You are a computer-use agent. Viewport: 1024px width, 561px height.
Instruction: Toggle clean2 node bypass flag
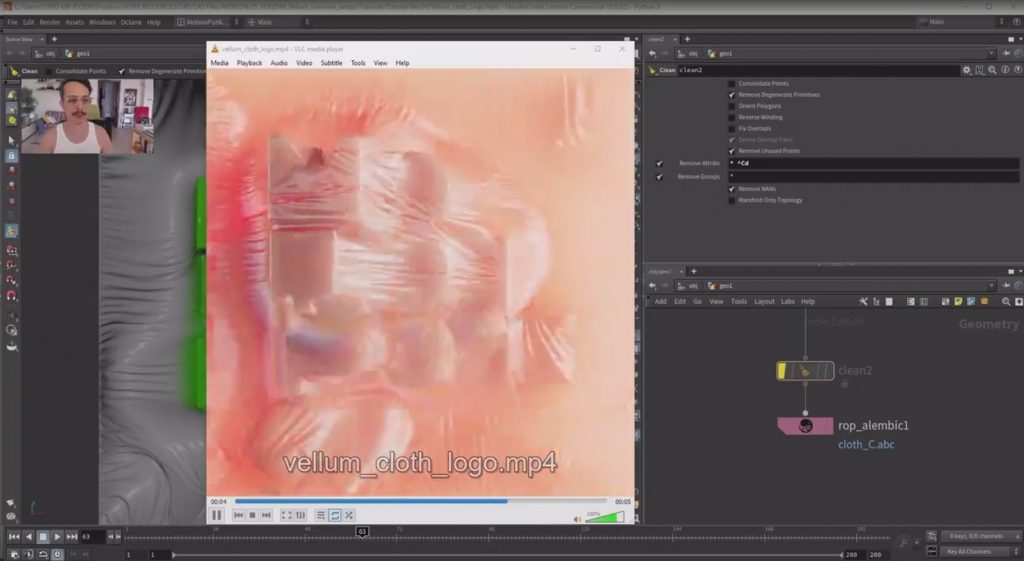pos(782,371)
